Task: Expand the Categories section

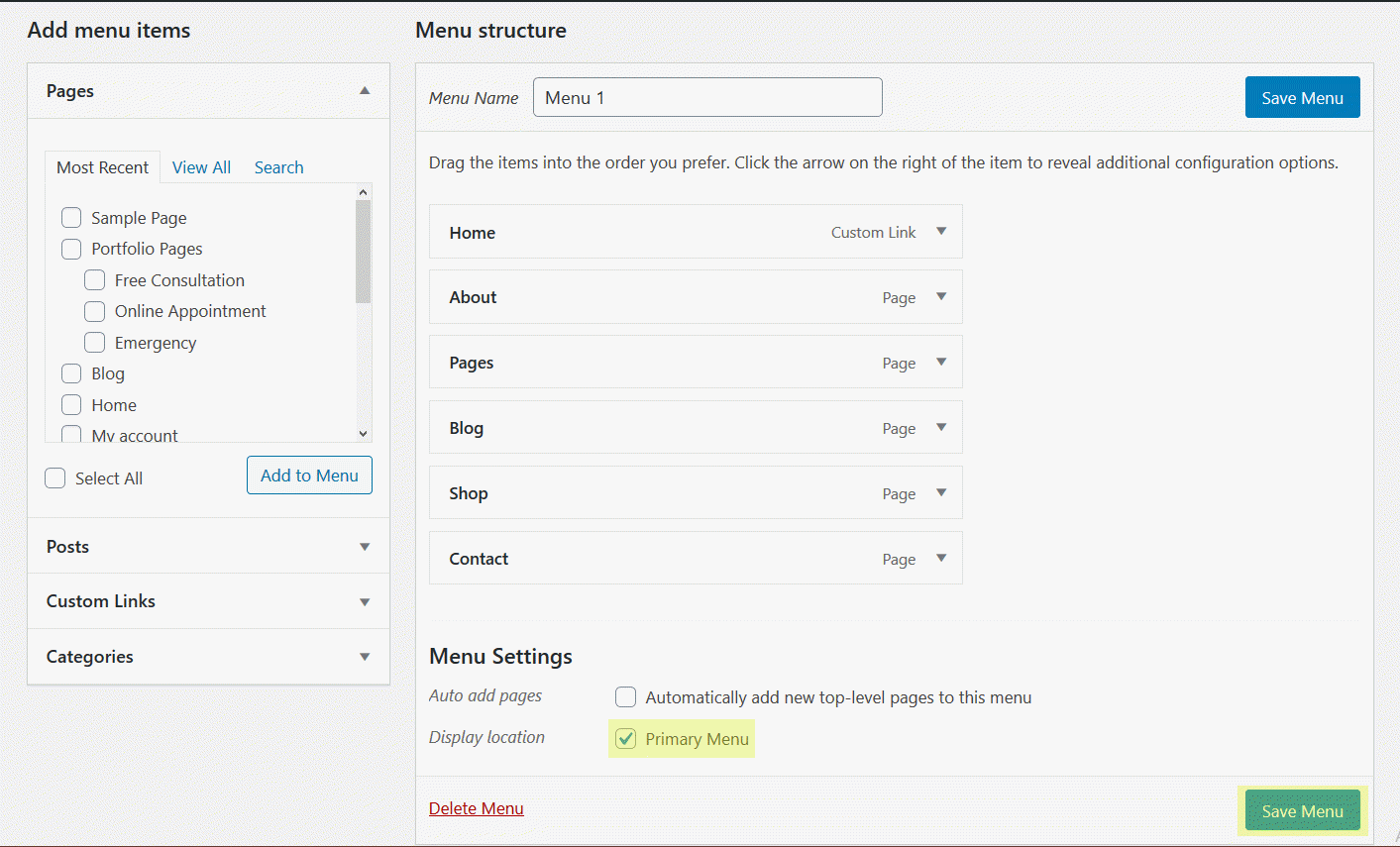Action: point(365,657)
